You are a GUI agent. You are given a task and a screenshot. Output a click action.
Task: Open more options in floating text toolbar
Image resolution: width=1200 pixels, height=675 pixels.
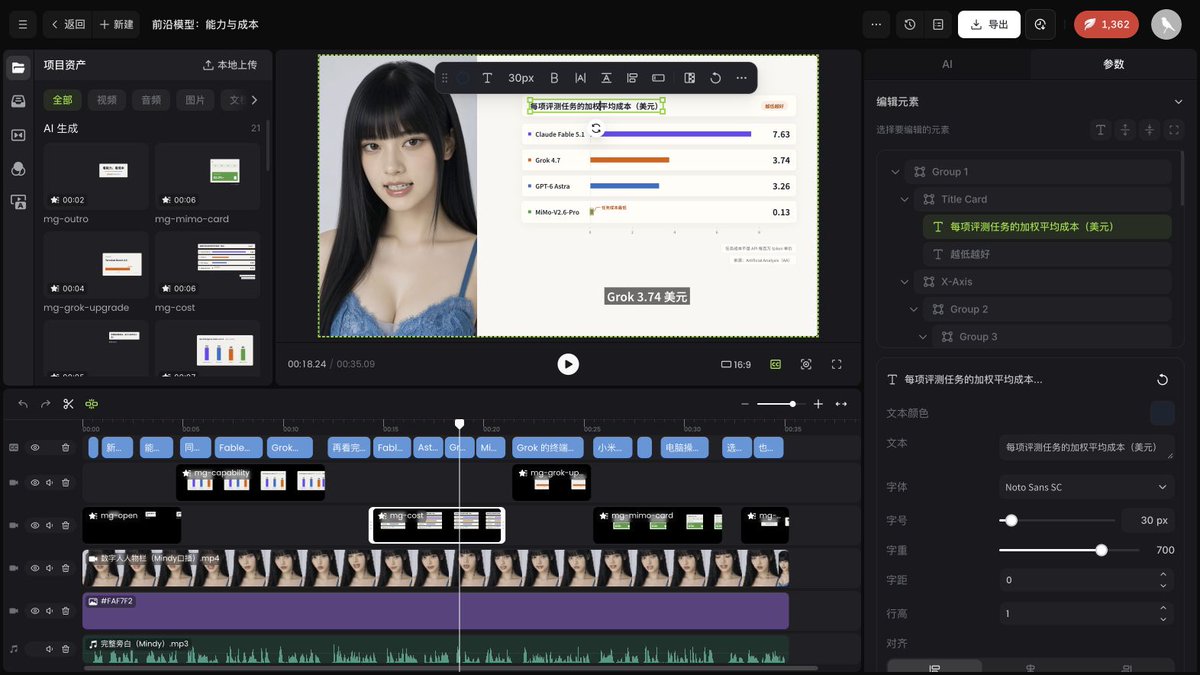pos(741,78)
